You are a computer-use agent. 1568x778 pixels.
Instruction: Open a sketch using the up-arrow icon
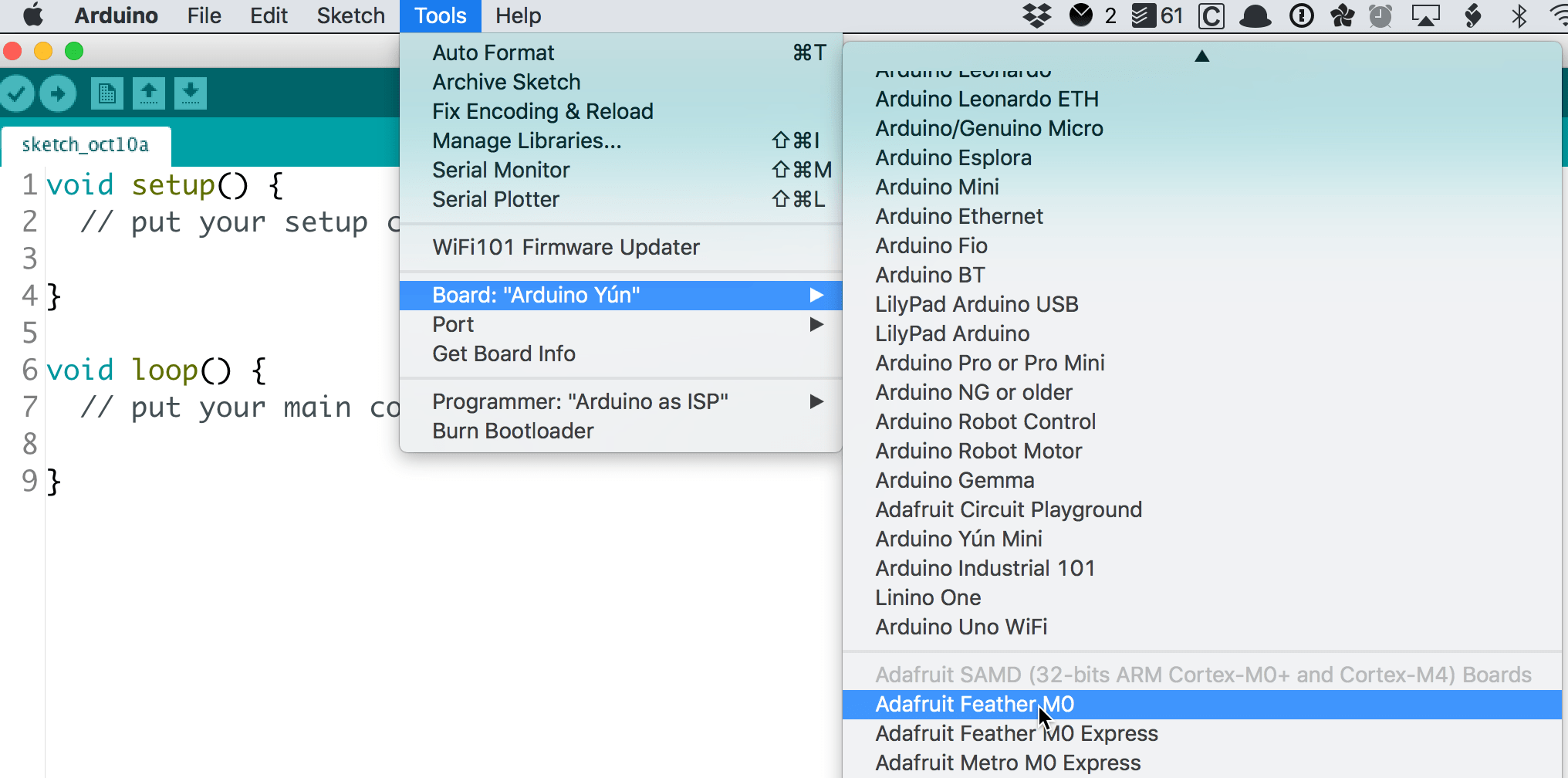pyautogui.click(x=149, y=93)
